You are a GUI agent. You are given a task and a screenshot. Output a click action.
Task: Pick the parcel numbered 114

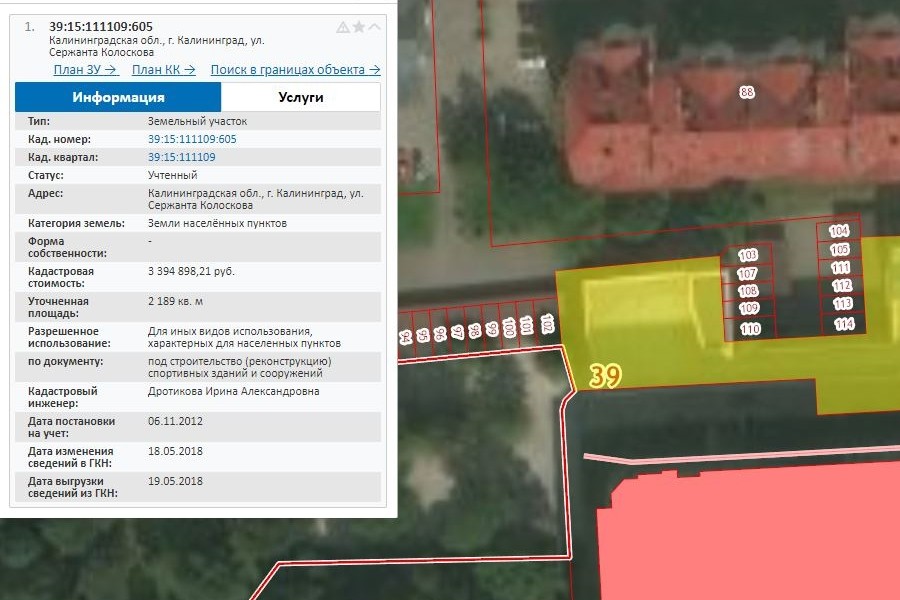click(843, 324)
